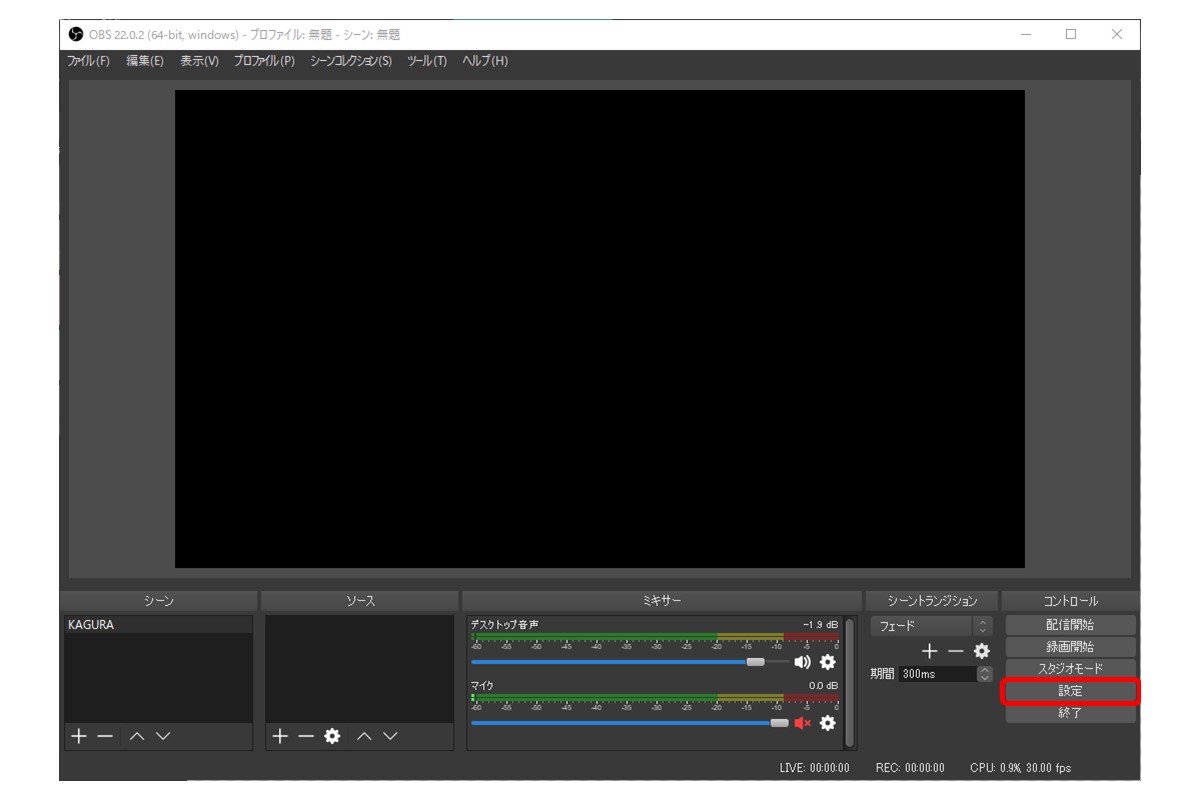Open the 表示(V) menu

199,61
